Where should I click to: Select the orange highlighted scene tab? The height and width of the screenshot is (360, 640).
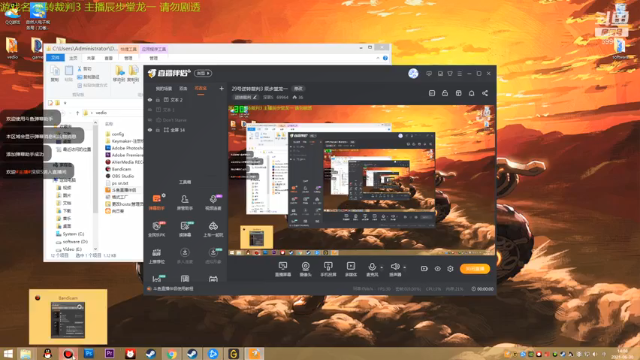click(200, 88)
